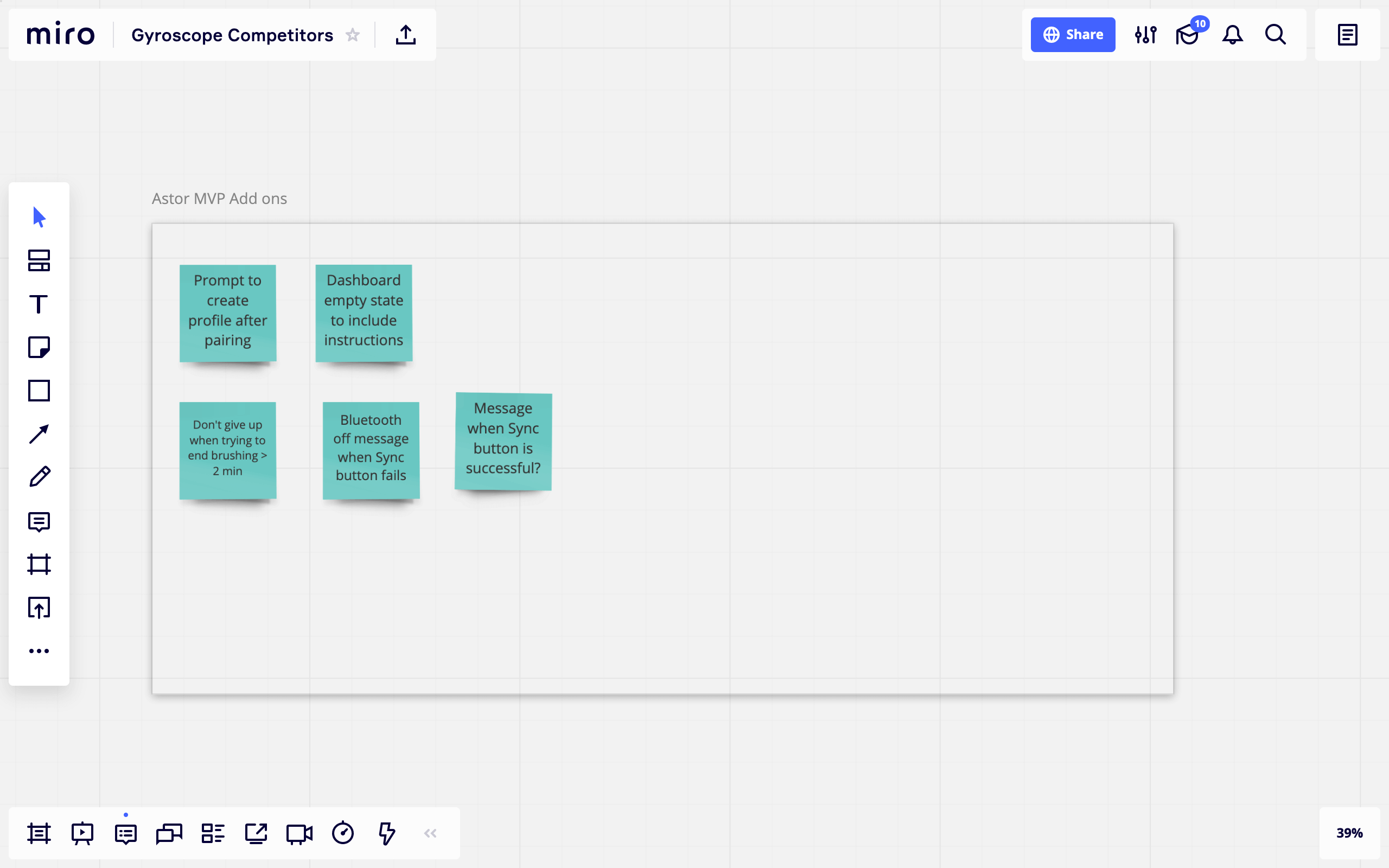Star the board as favorite
1389x868 pixels.
(x=353, y=35)
